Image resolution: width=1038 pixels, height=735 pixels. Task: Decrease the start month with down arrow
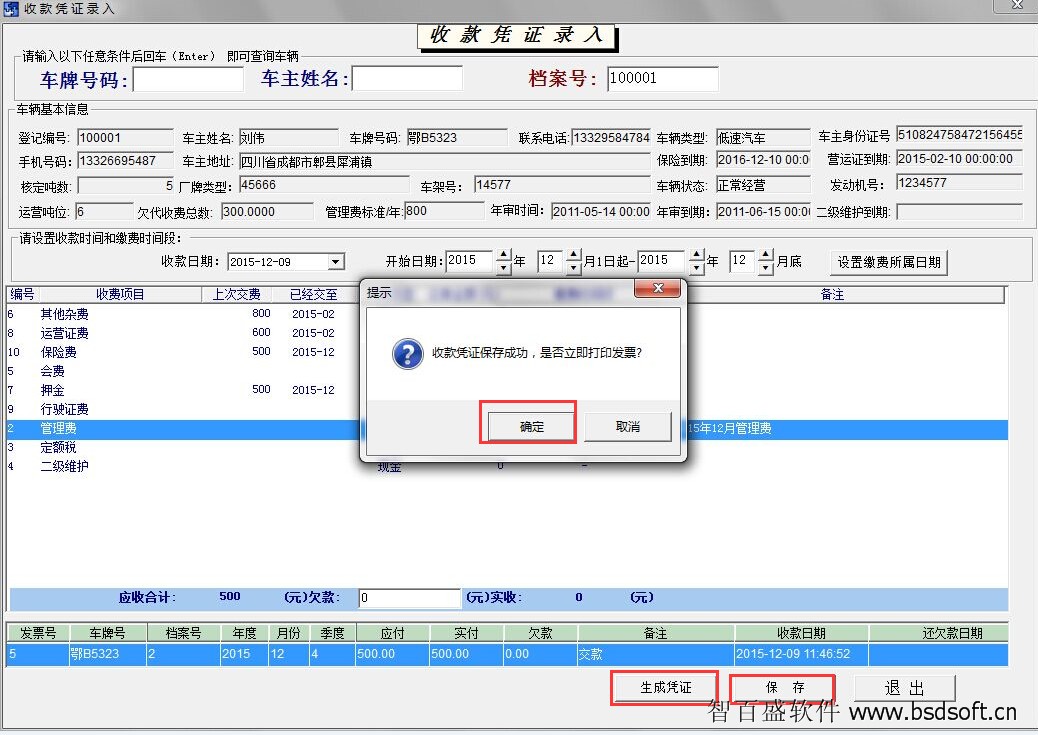(573, 268)
